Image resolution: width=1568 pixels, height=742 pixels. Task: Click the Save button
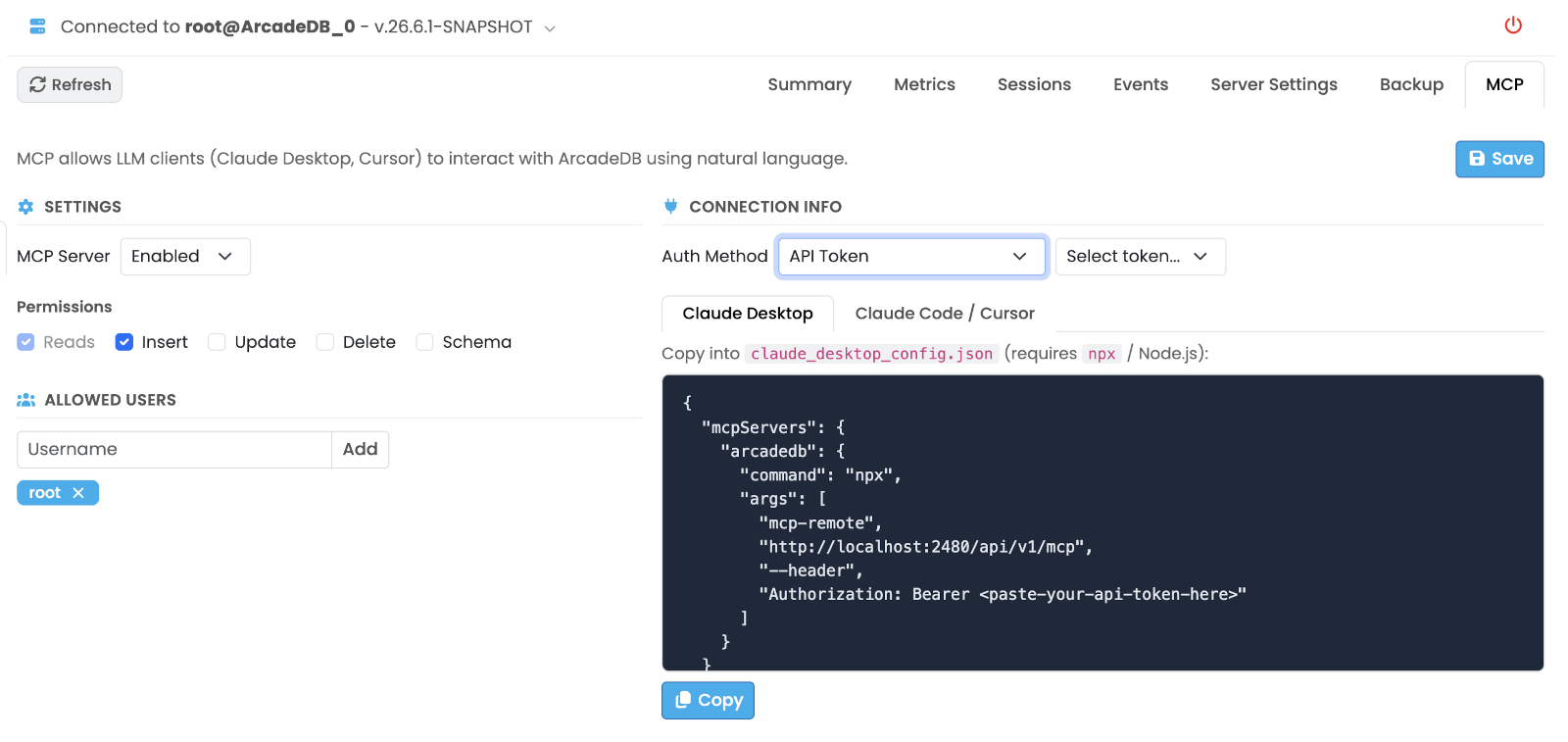1499,159
